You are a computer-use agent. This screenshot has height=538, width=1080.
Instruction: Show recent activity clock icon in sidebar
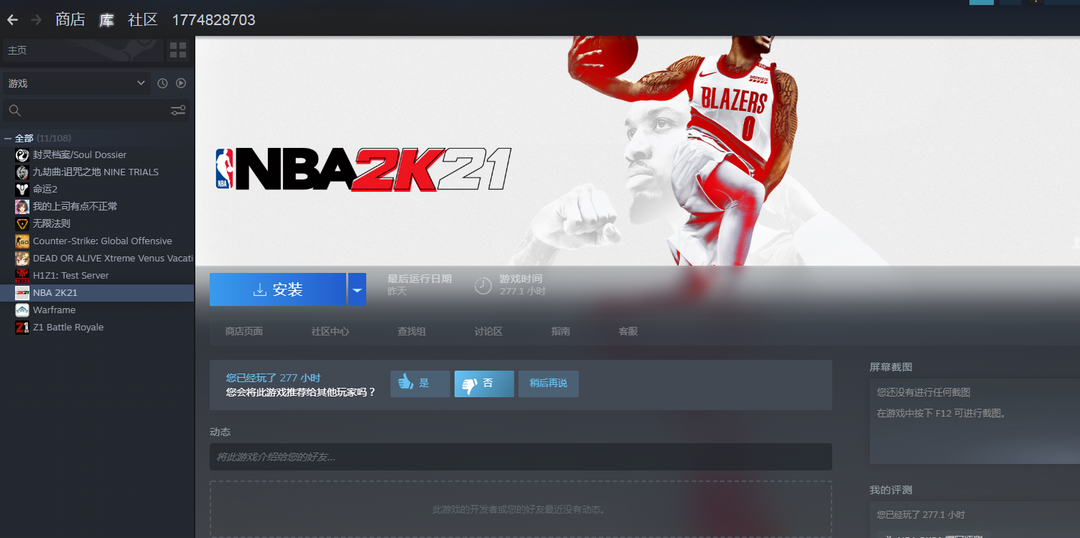(163, 83)
